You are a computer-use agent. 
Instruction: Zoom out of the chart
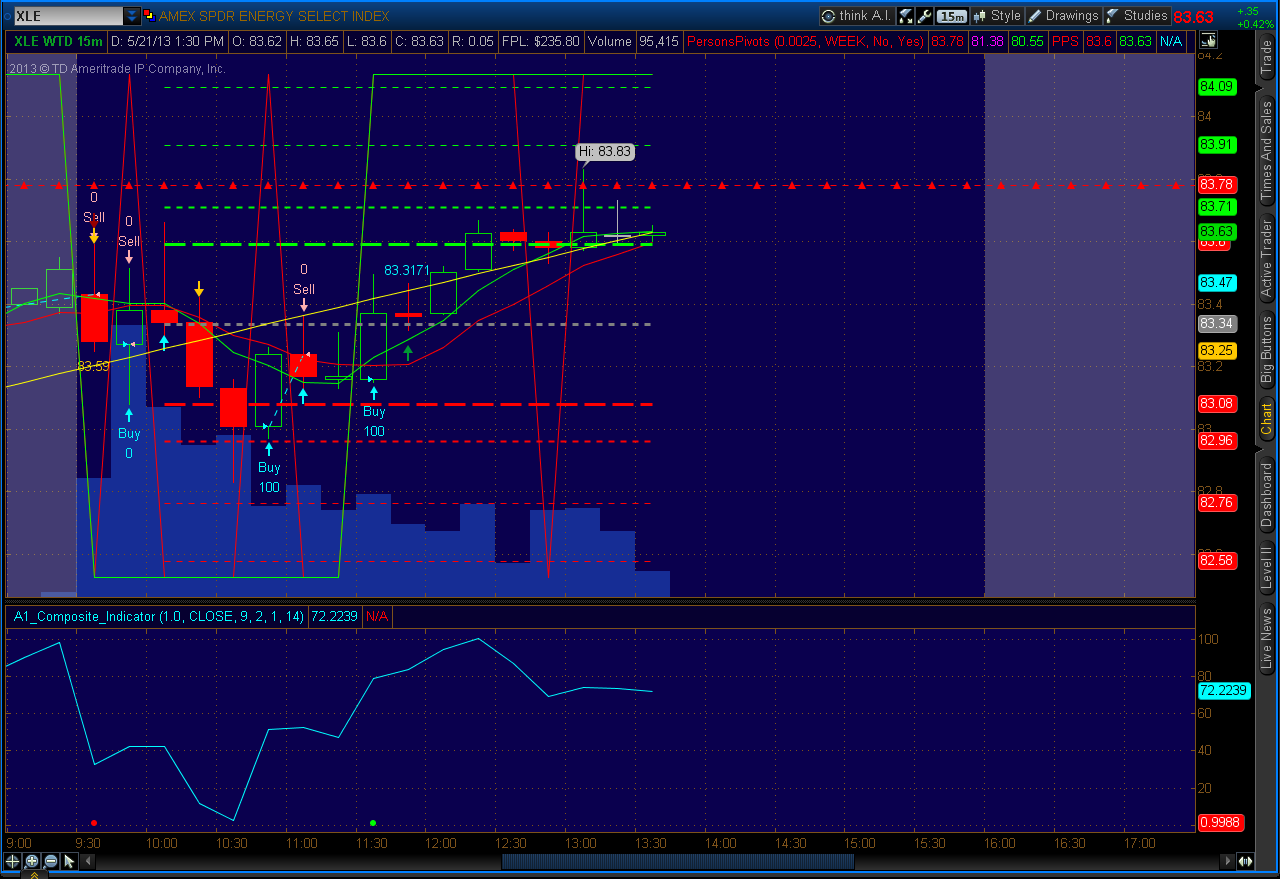[x=50, y=861]
